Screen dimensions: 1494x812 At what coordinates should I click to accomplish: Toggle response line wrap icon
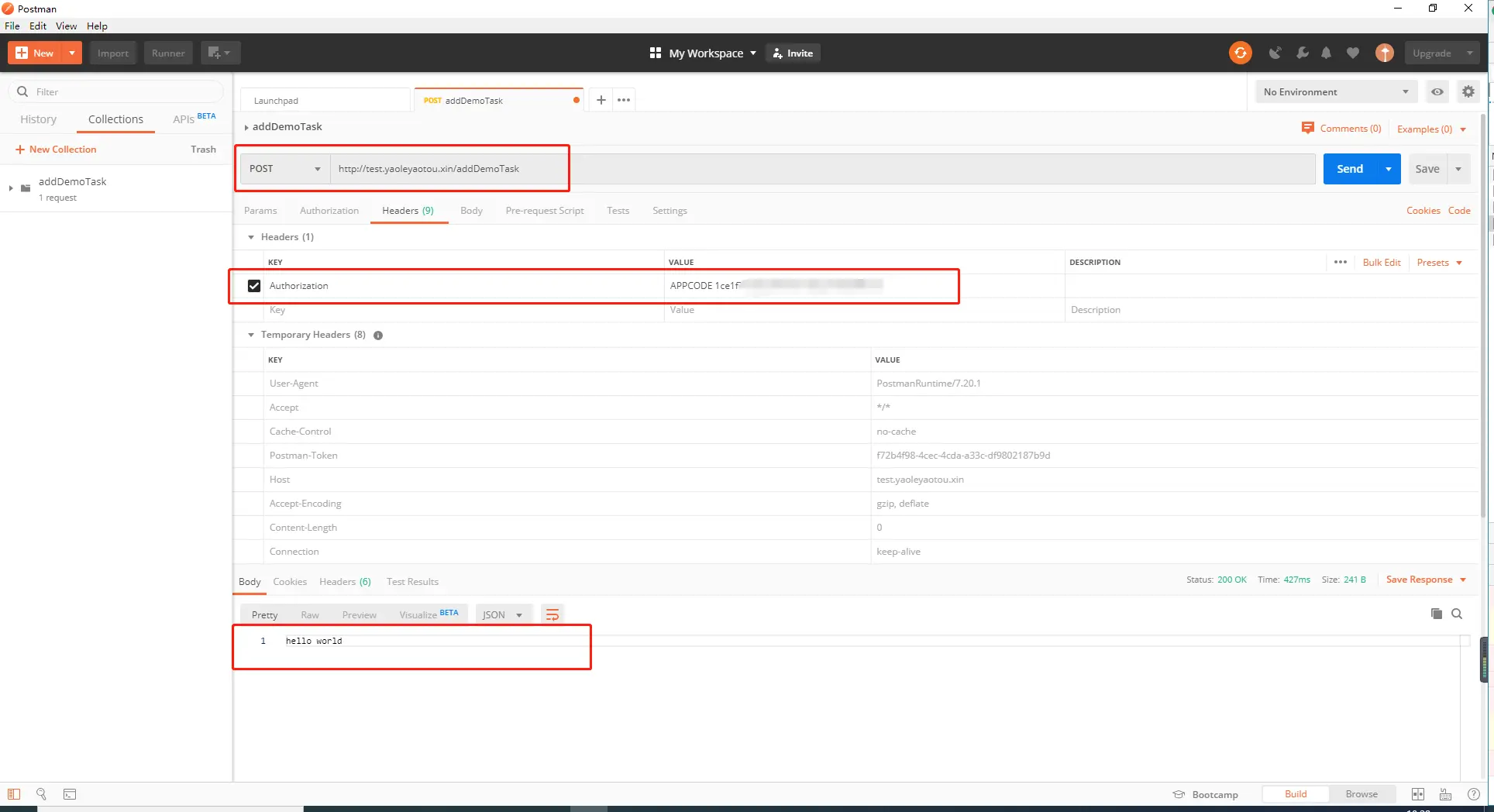(x=553, y=614)
